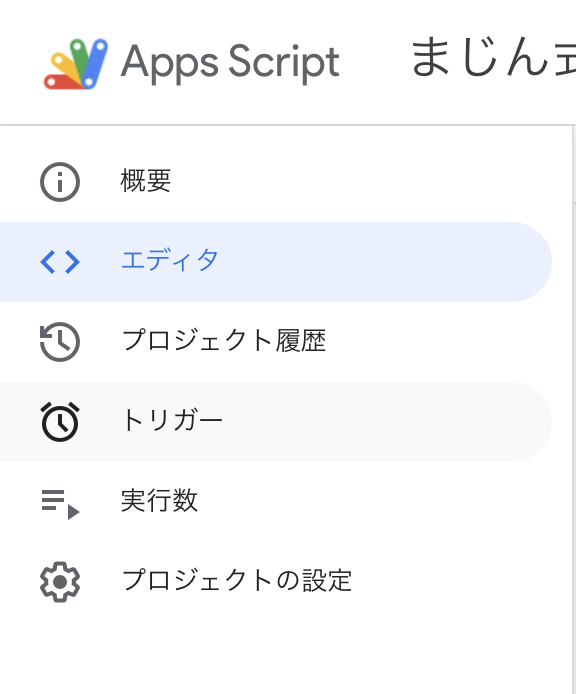Image resolution: width=576 pixels, height=694 pixels.
Task: Open プロジェクトの設定 from the sidebar
Action: click(x=237, y=580)
